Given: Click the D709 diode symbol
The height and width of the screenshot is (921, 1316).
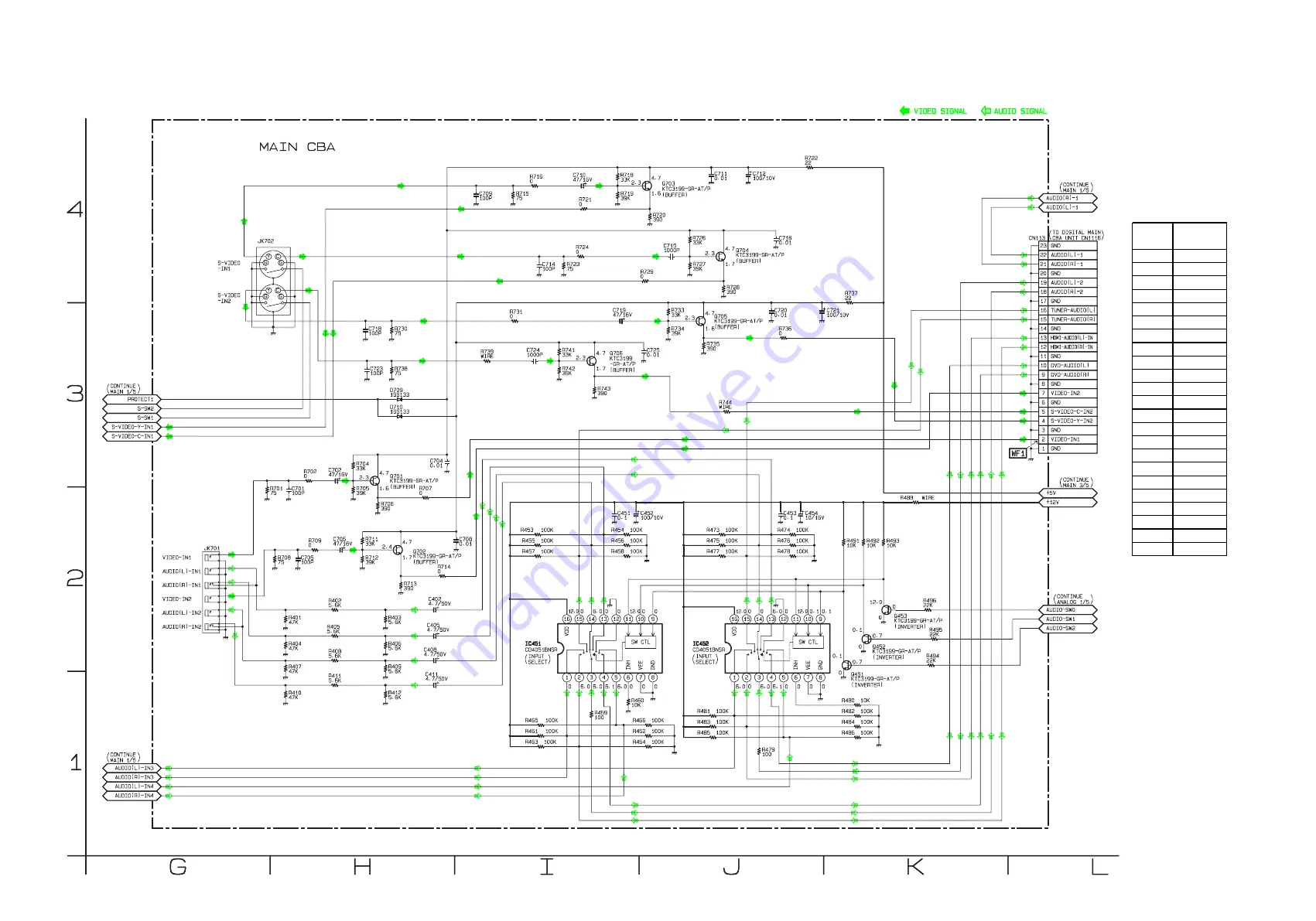Looking at the screenshot, I should coord(399,400).
